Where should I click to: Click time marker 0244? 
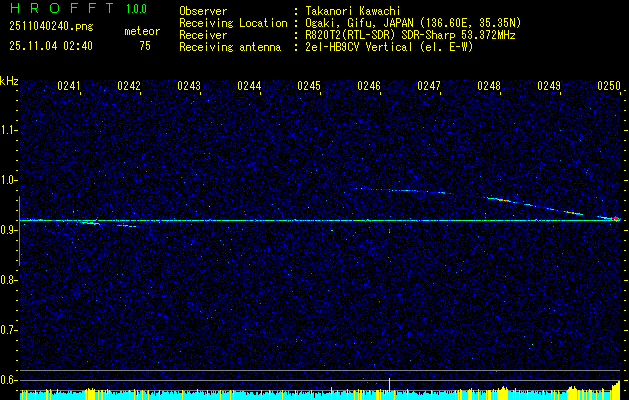tap(249, 86)
